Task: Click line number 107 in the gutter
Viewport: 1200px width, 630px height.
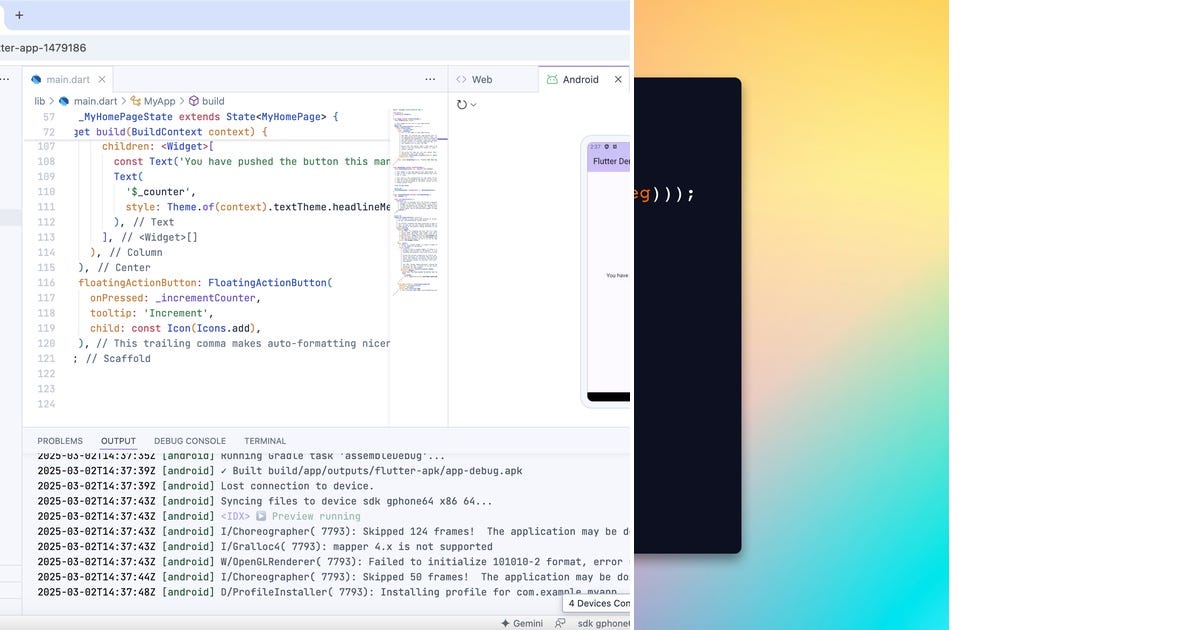Action: point(46,146)
